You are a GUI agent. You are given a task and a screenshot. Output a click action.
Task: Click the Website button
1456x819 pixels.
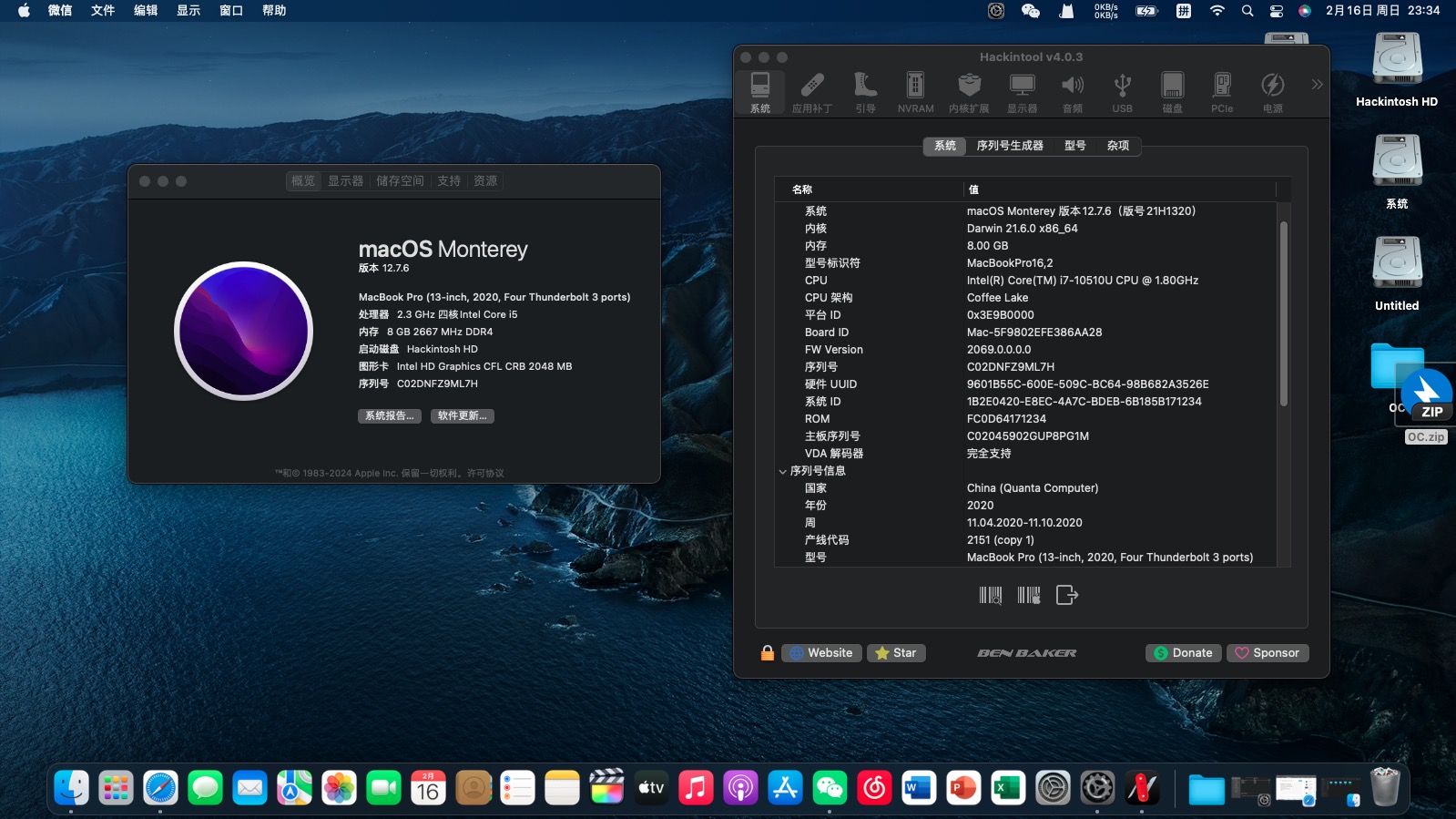(x=821, y=652)
